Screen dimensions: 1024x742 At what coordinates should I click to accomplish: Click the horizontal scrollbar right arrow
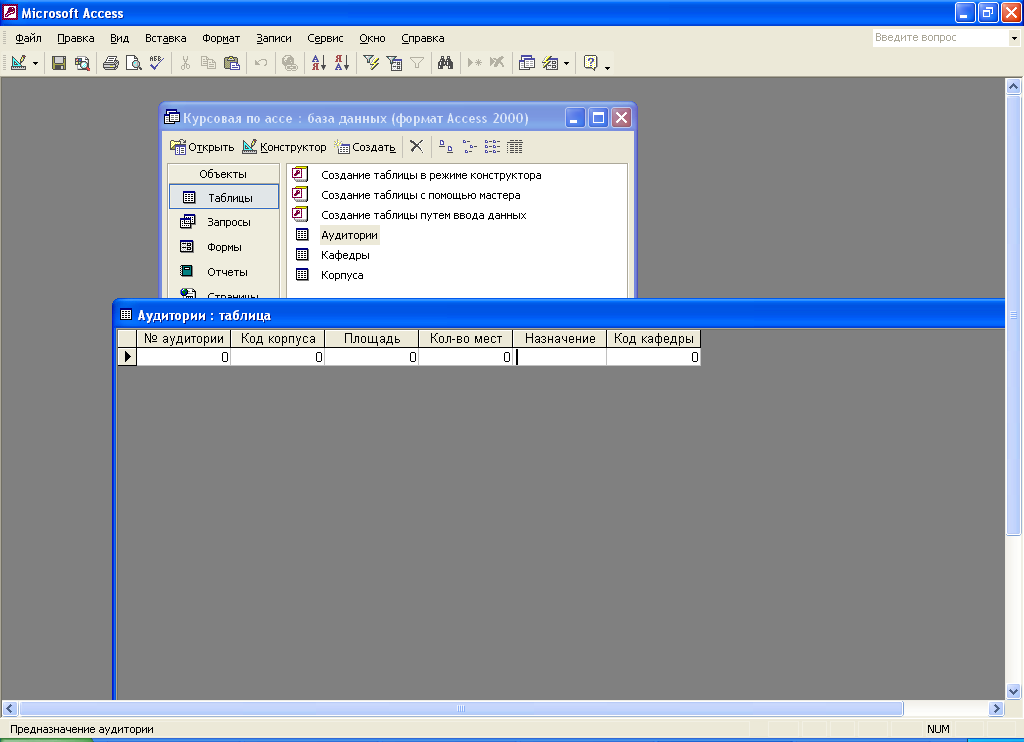pos(996,708)
